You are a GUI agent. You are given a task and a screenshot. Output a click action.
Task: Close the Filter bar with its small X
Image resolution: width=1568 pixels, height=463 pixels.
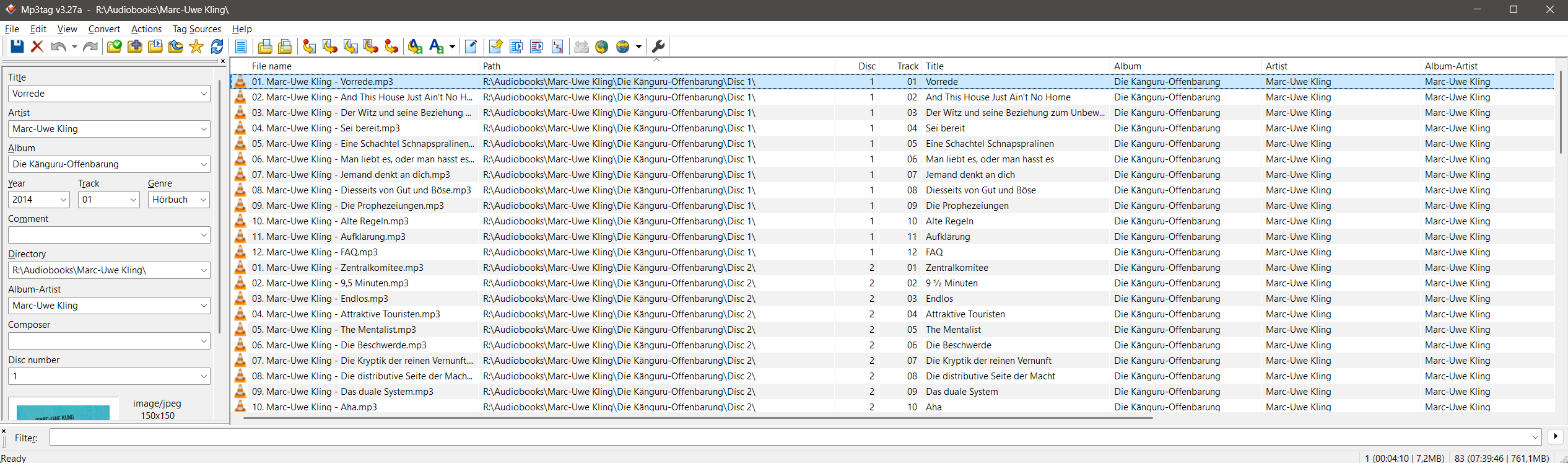(x=4, y=431)
